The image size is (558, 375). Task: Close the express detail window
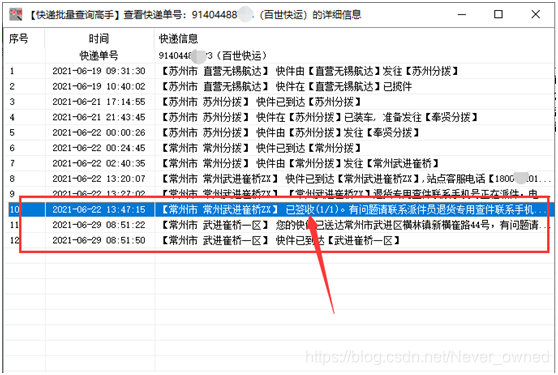coord(535,14)
